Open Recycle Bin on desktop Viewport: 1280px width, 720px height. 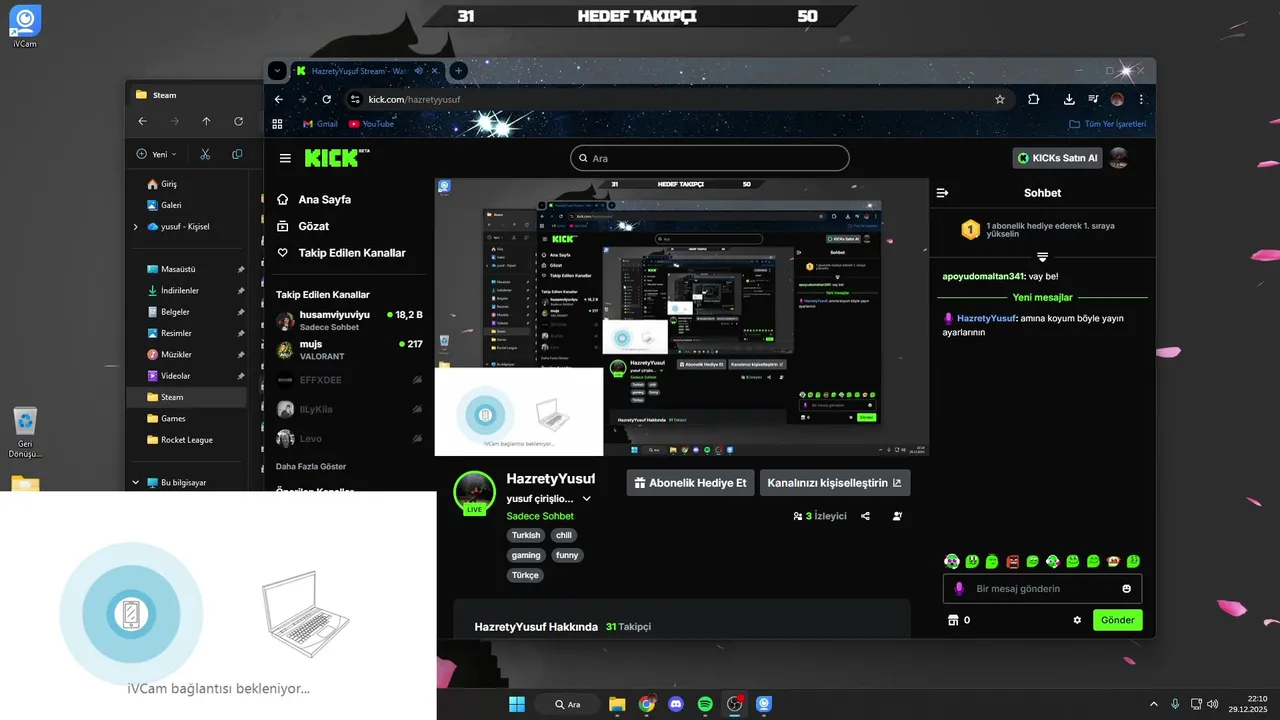click(x=25, y=432)
